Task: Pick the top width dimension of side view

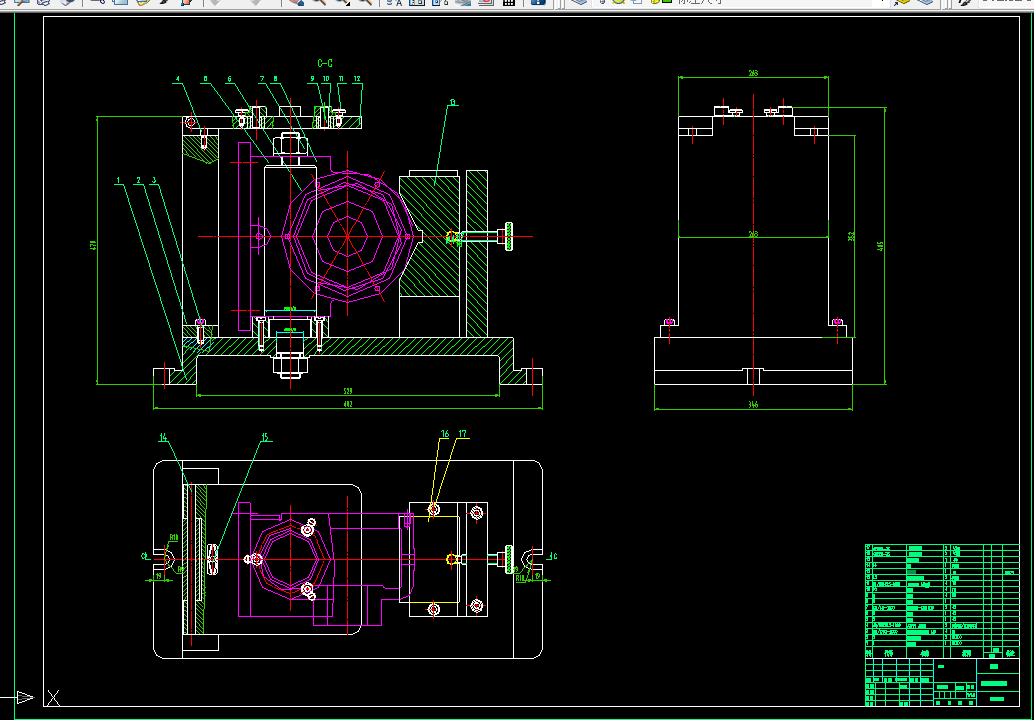Action: tap(753, 73)
